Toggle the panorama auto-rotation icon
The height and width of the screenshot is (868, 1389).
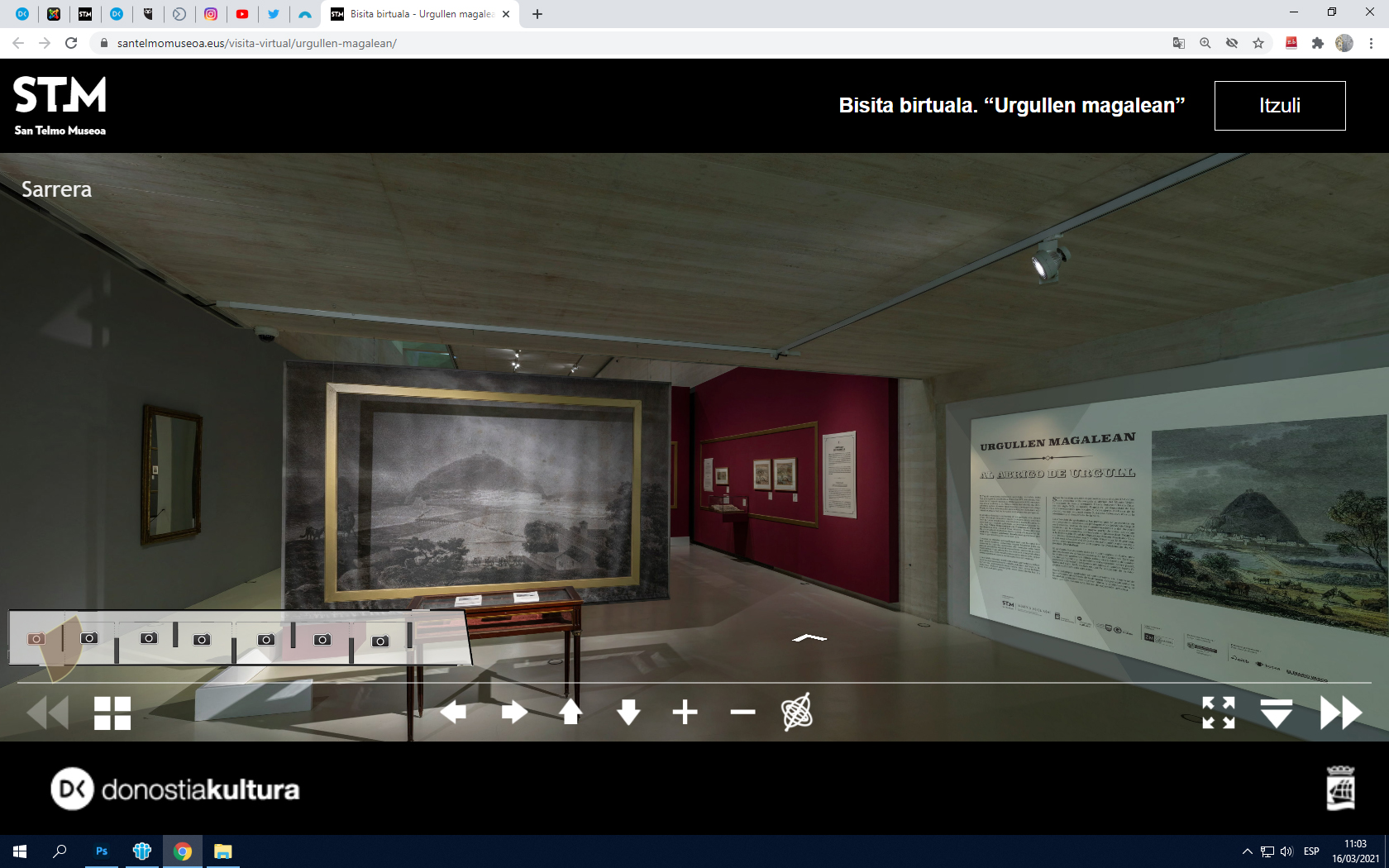(x=797, y=712)
